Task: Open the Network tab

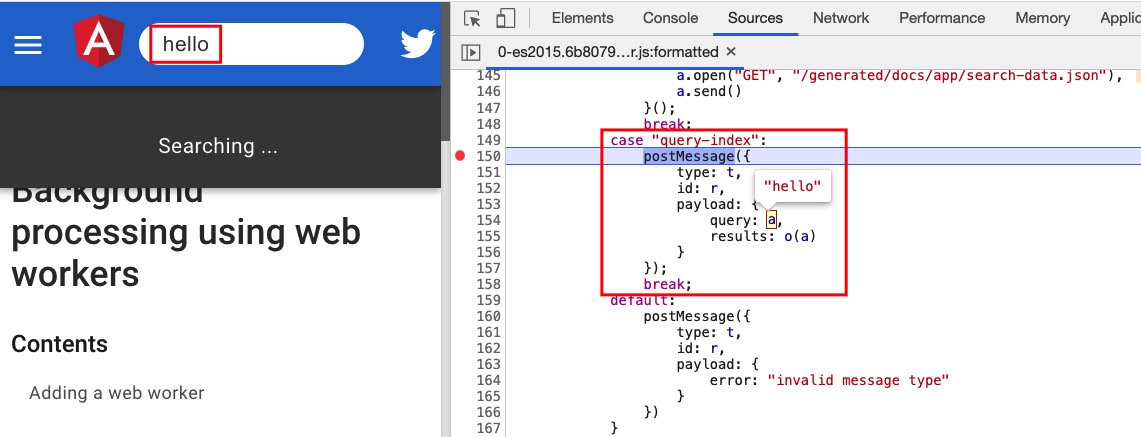Action: pyautogui.click(x=841, y=18)
